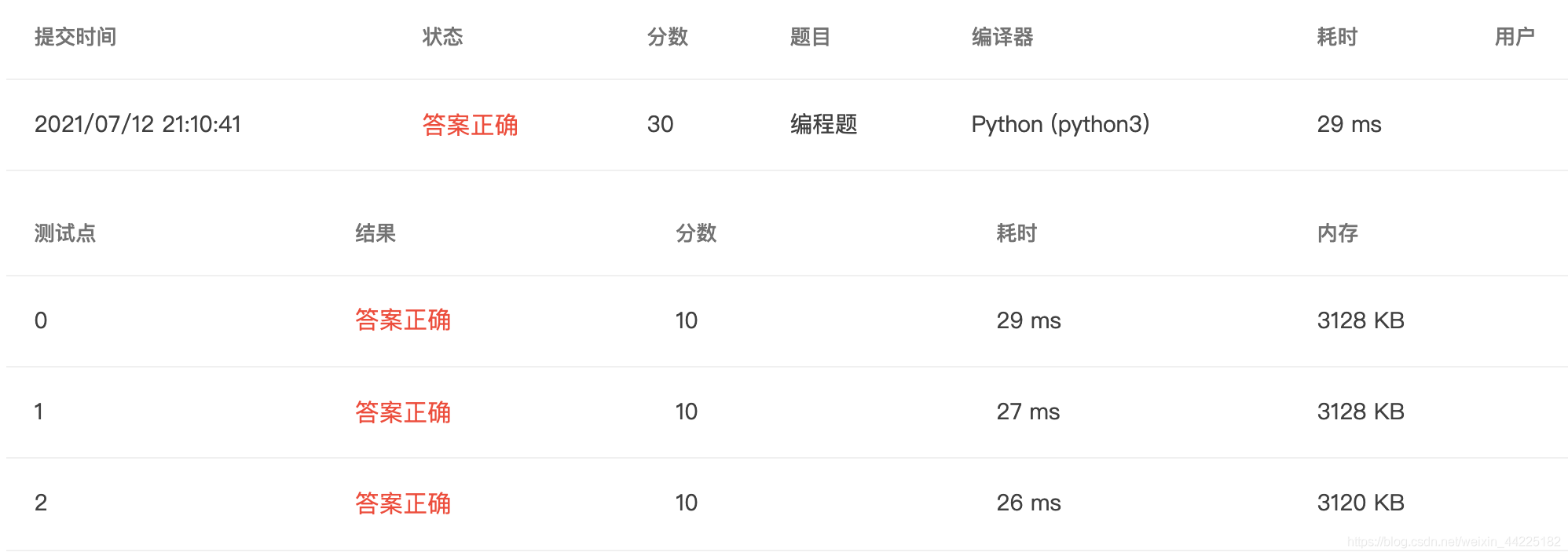1568x556 pixels.
Task: Select the 编译器 column header
Action: (x=1002, y=37)
